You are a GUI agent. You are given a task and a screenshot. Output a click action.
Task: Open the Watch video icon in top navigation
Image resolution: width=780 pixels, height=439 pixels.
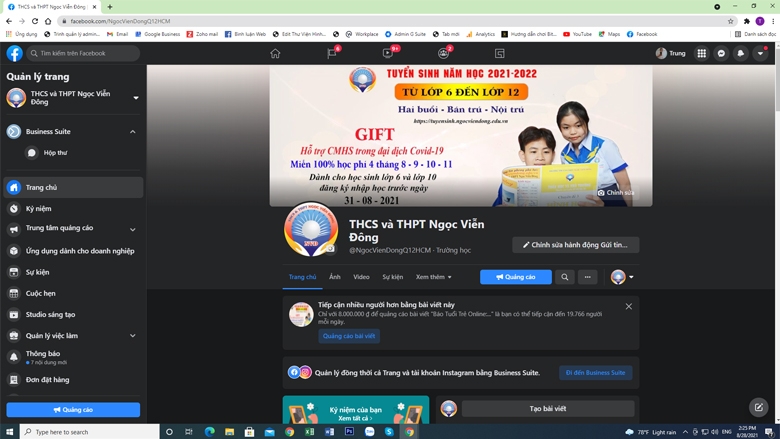[388, 53]
